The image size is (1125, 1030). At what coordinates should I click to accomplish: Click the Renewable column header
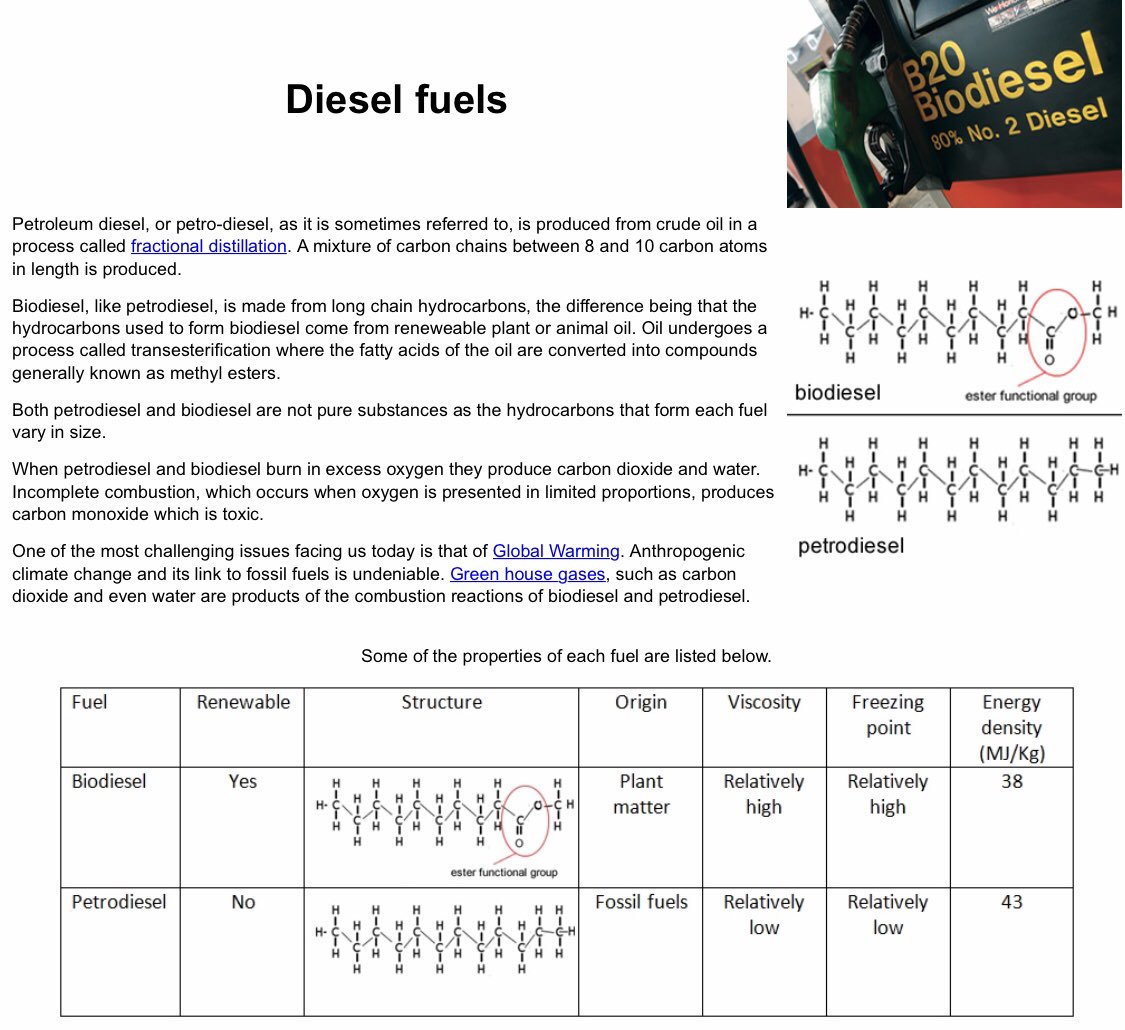243,727
